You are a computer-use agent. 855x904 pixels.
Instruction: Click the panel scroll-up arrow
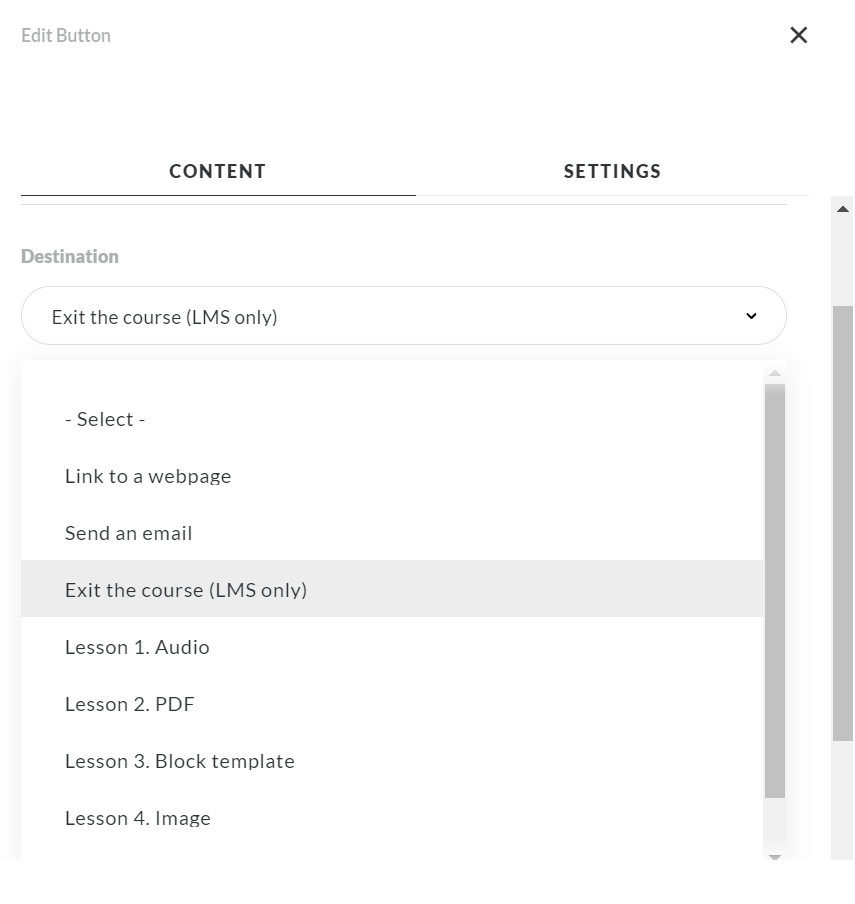coord(843,209)
